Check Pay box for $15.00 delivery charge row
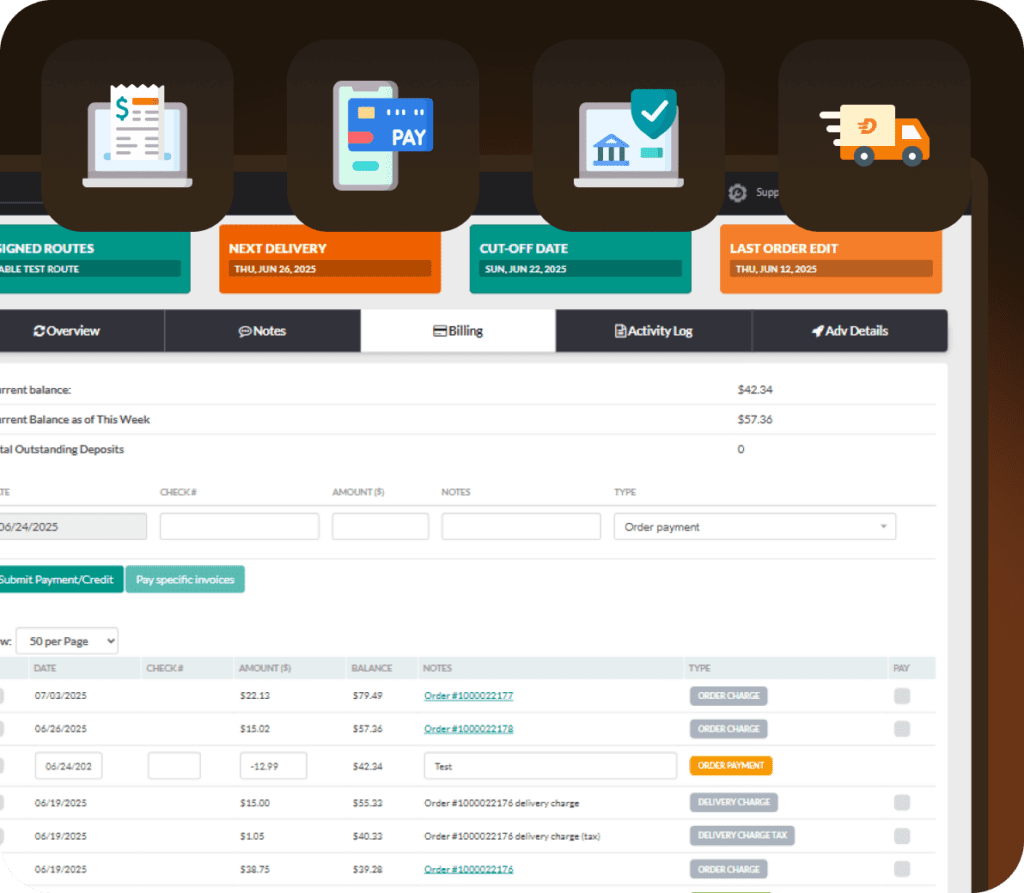Viewport: 1024px width, 893px height. click(902, 802)
